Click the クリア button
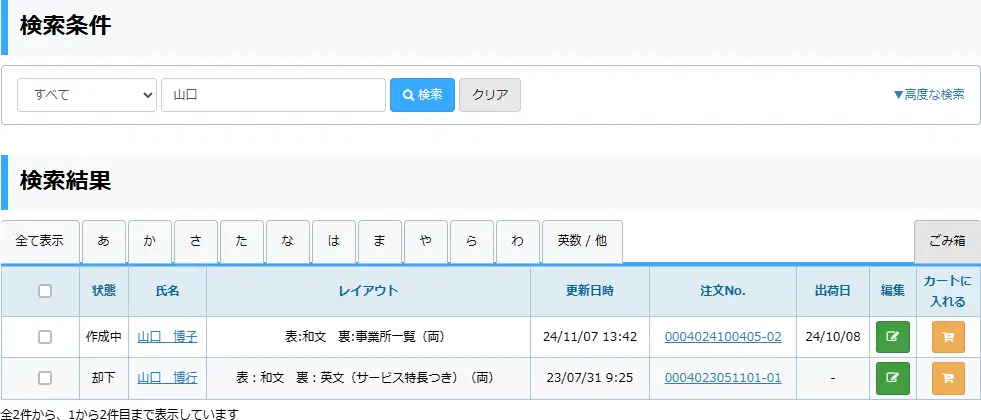Viewport: 981px width, 420px height. (490, 95)
